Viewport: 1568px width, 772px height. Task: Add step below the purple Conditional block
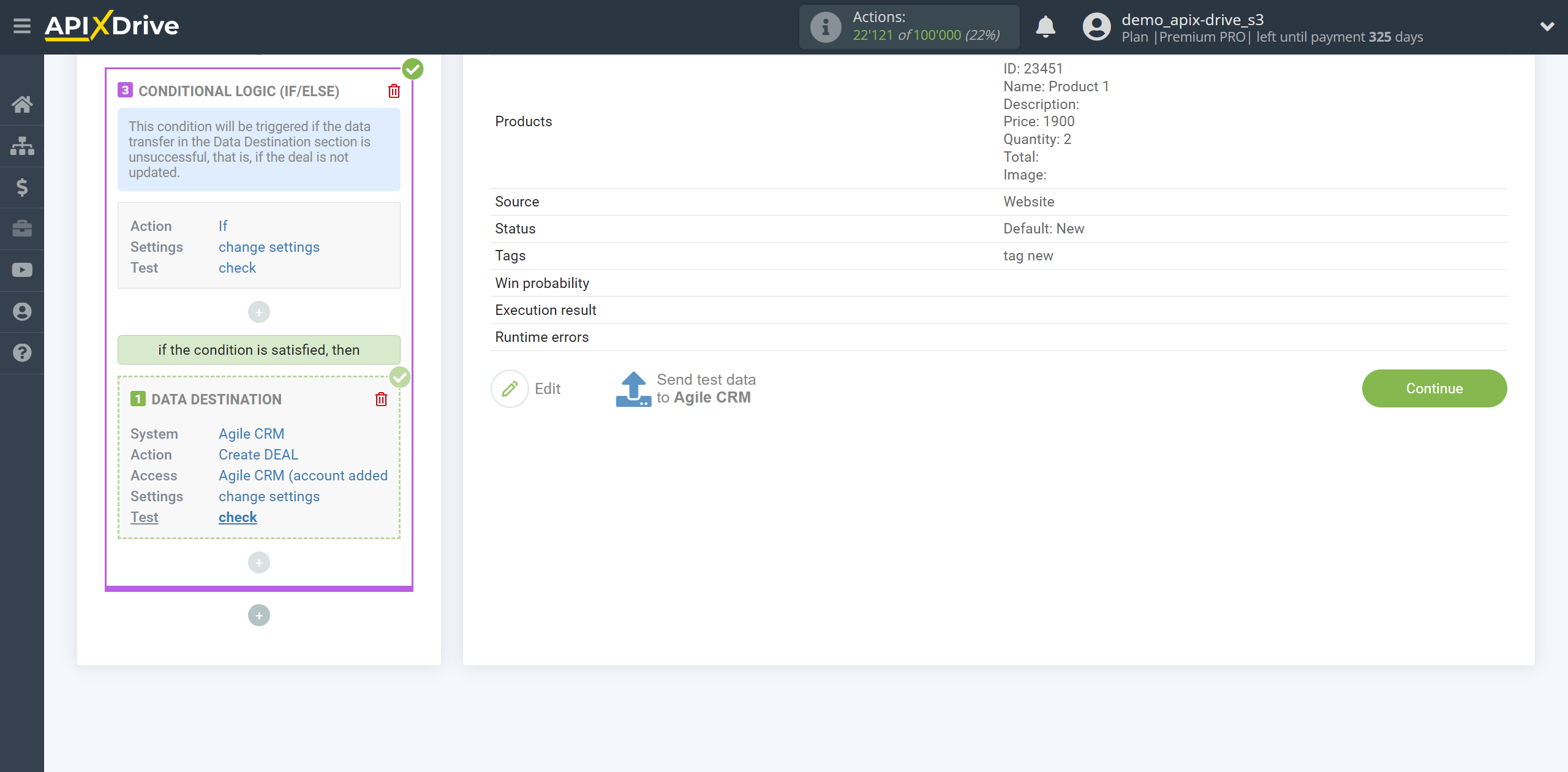click(259, 615)
